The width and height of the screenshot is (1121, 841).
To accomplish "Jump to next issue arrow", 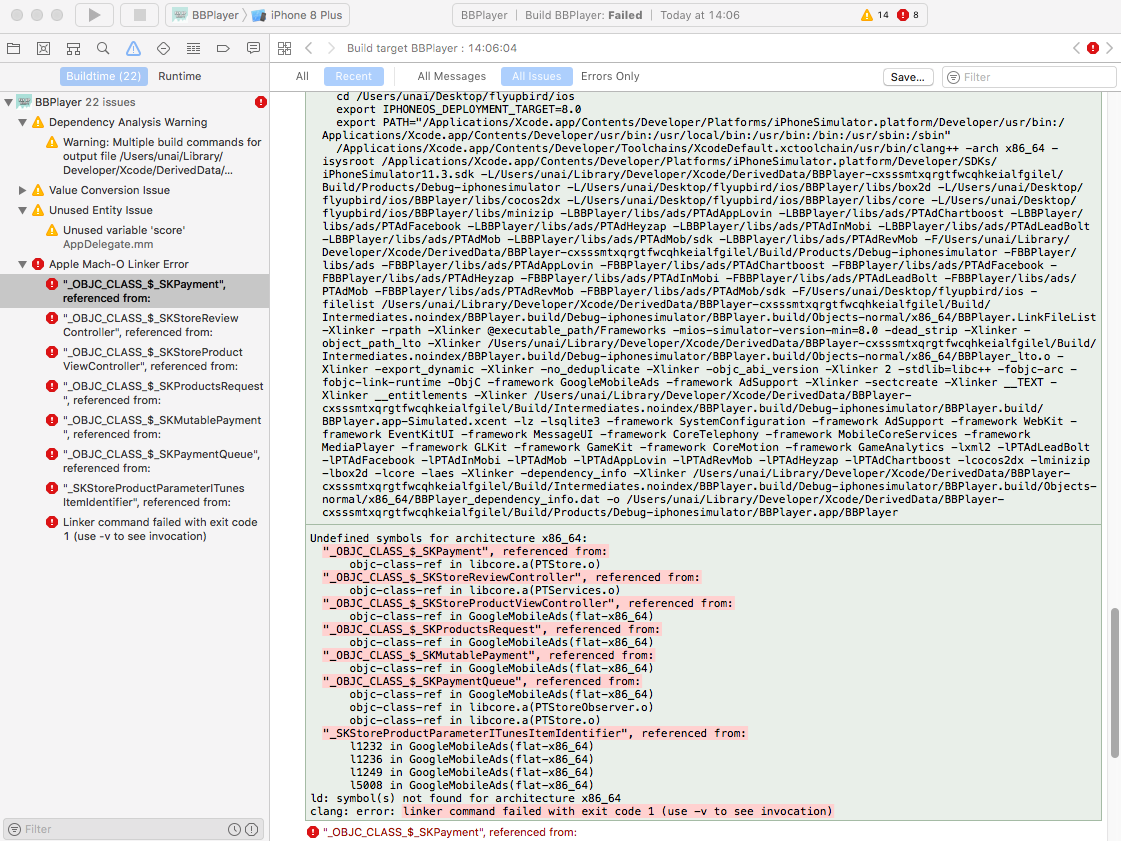I will coord(1110,48).
